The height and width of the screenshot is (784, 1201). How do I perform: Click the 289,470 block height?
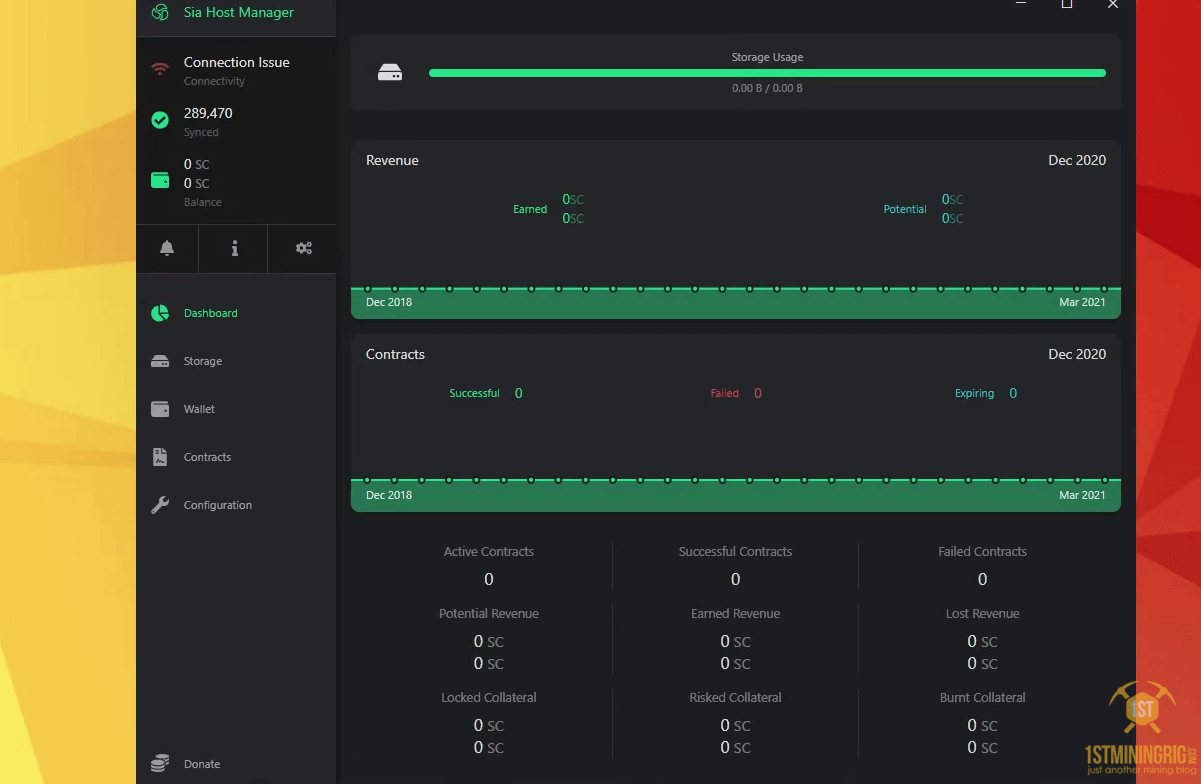tap(208, 113)
